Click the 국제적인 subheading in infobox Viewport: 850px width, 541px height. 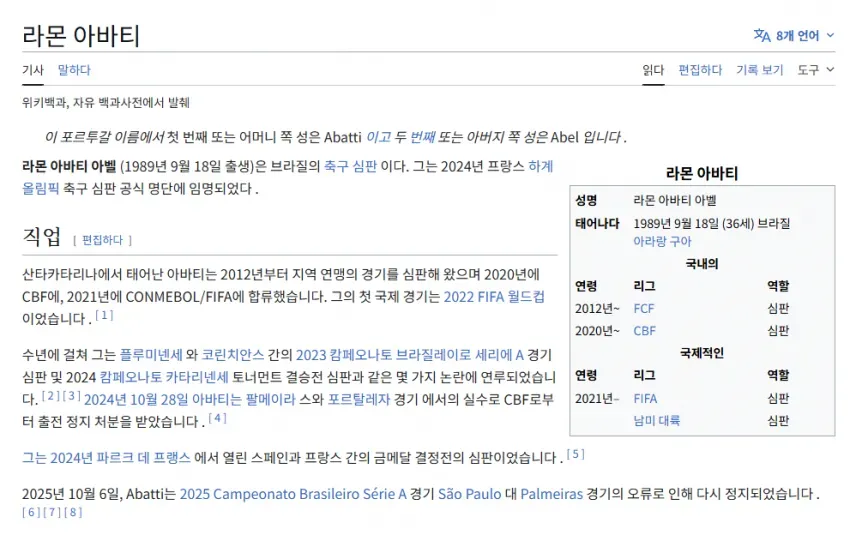tap(702, 353)
